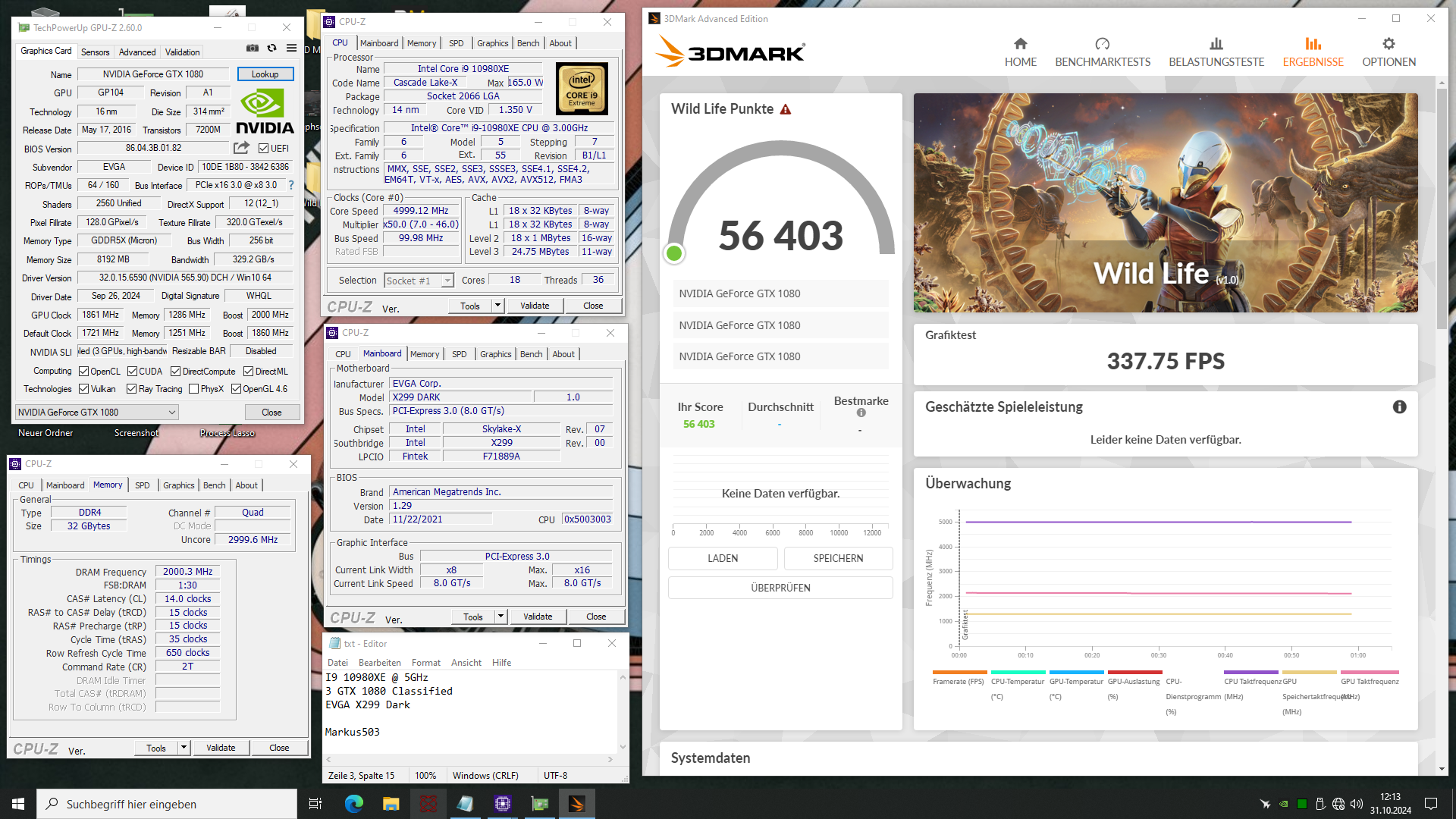Image resolution: width=1456 pixels, height=819 pixels.
Task: Click Bestmarke info icon
Action: (x=861, y=413)
